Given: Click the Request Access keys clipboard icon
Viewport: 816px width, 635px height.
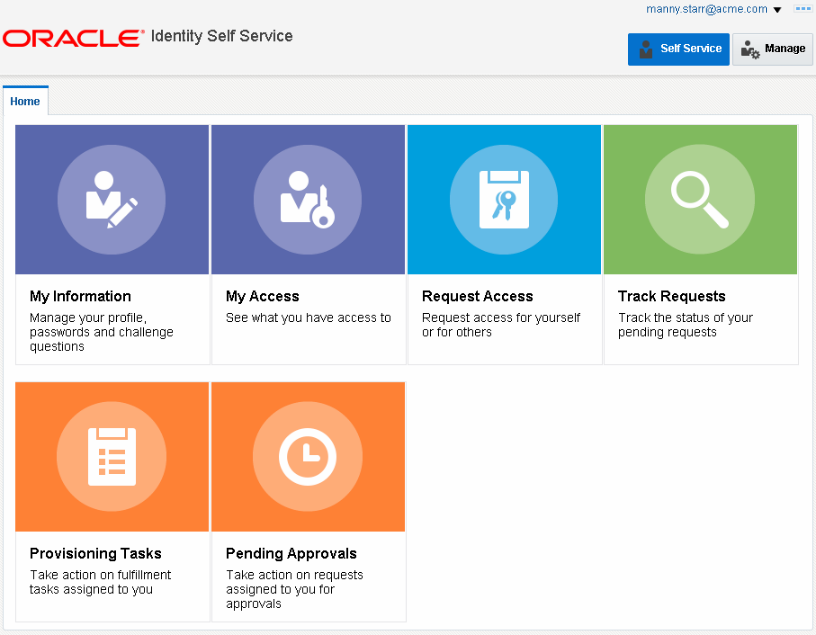Looking at the screenshot, I should point(504,200).
